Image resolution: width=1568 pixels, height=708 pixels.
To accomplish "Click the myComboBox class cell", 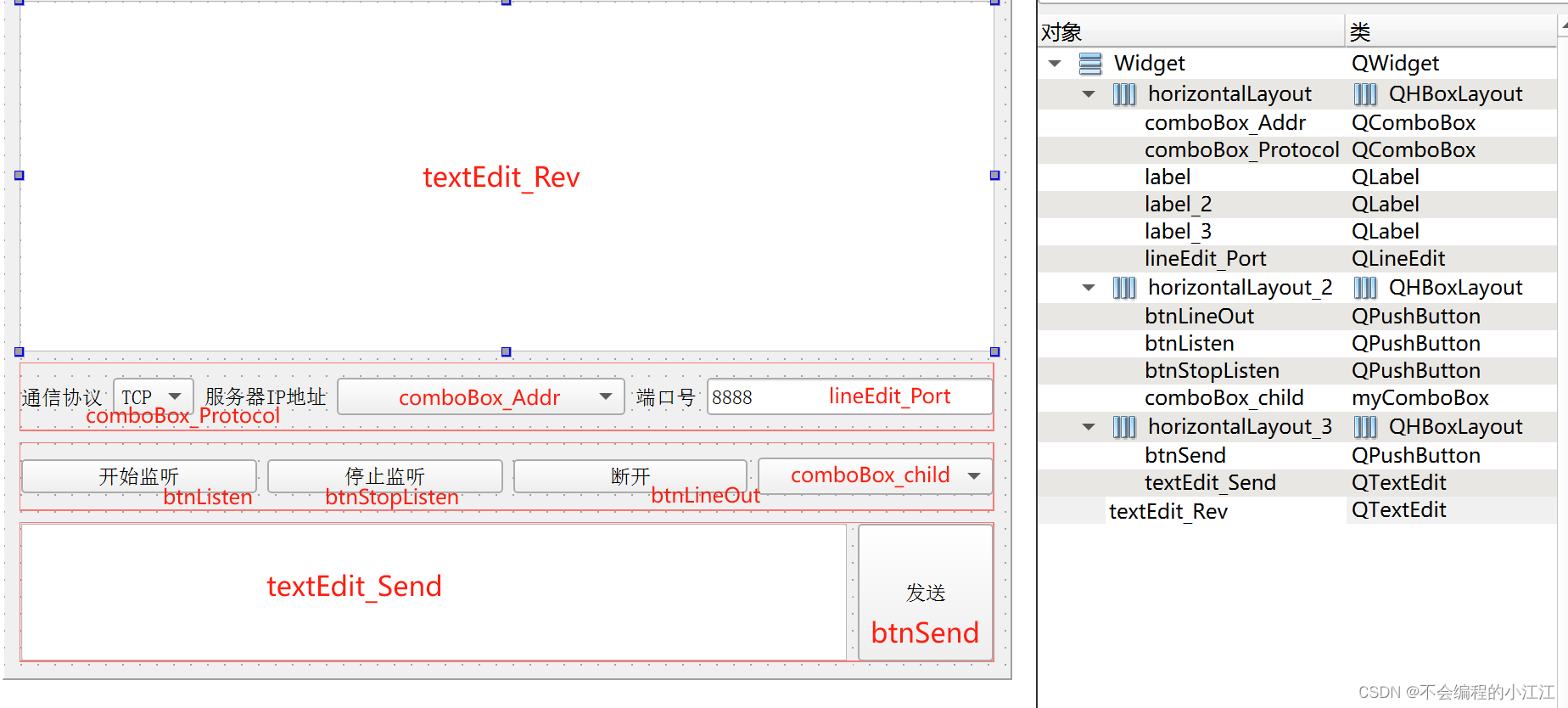I will (x=1420, y=398).
